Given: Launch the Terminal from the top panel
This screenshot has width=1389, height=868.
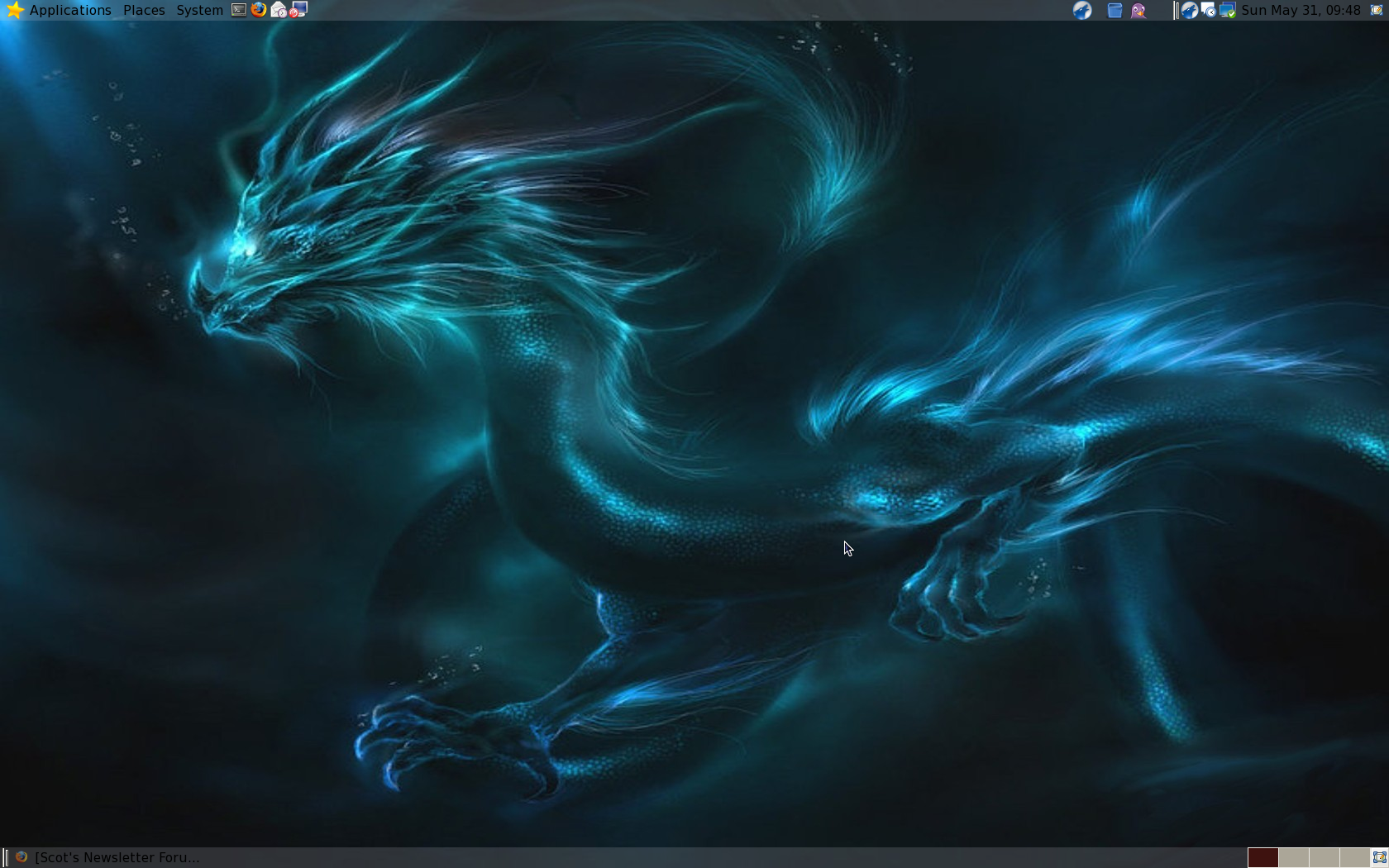Looking at the screenshot, I should (239, 10).
